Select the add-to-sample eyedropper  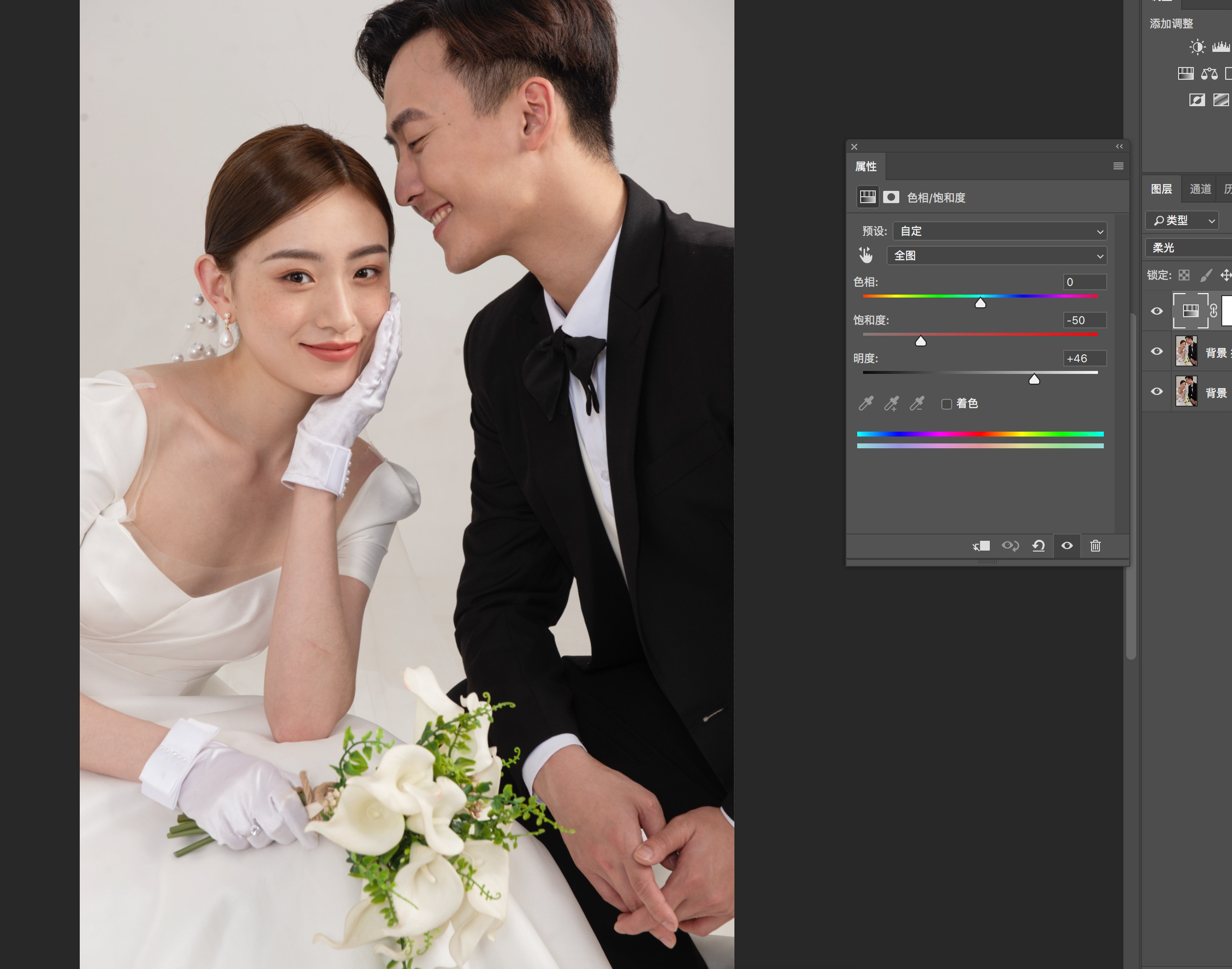point(891,403)
